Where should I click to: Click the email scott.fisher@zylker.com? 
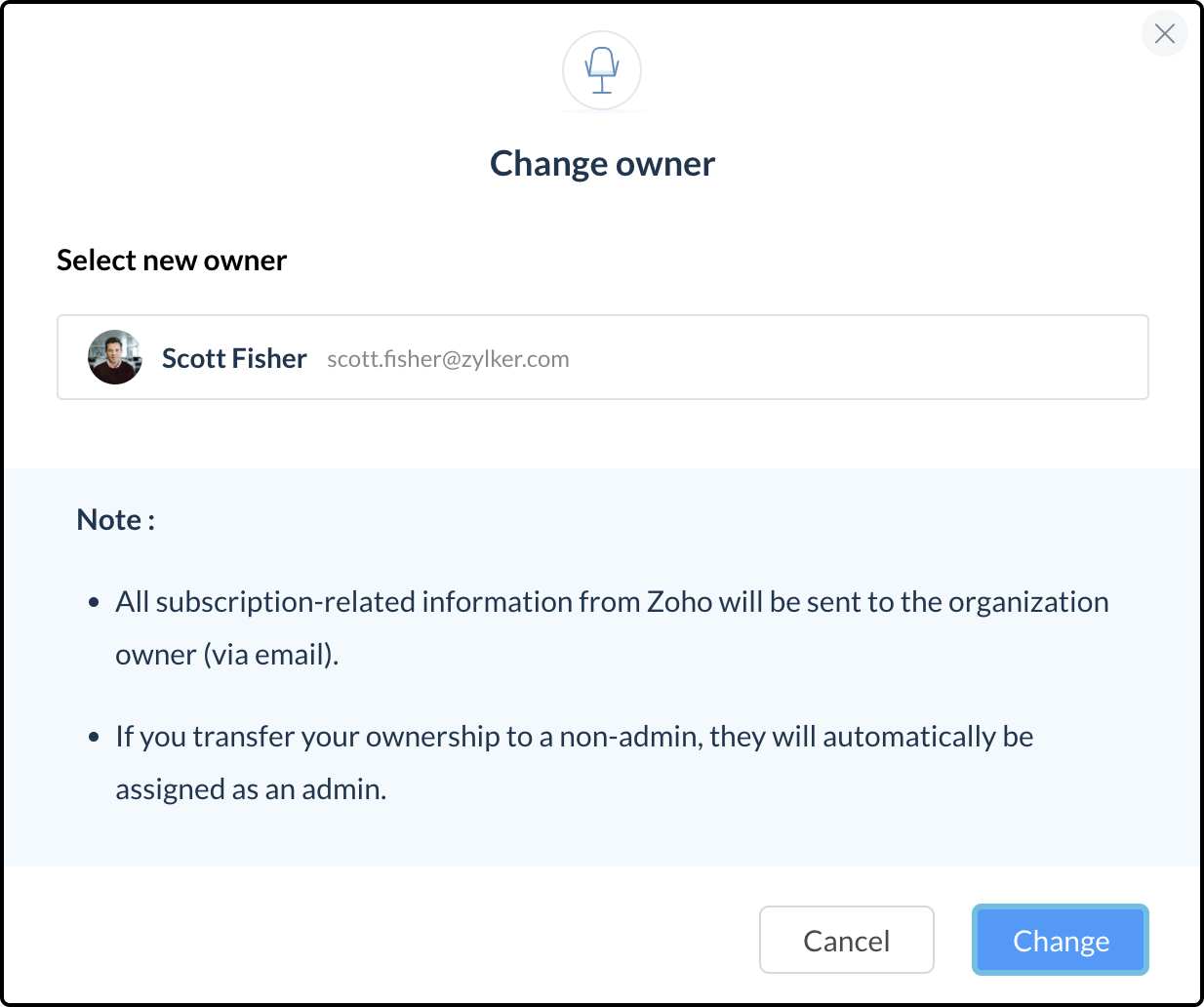click(x=448, y=359)
